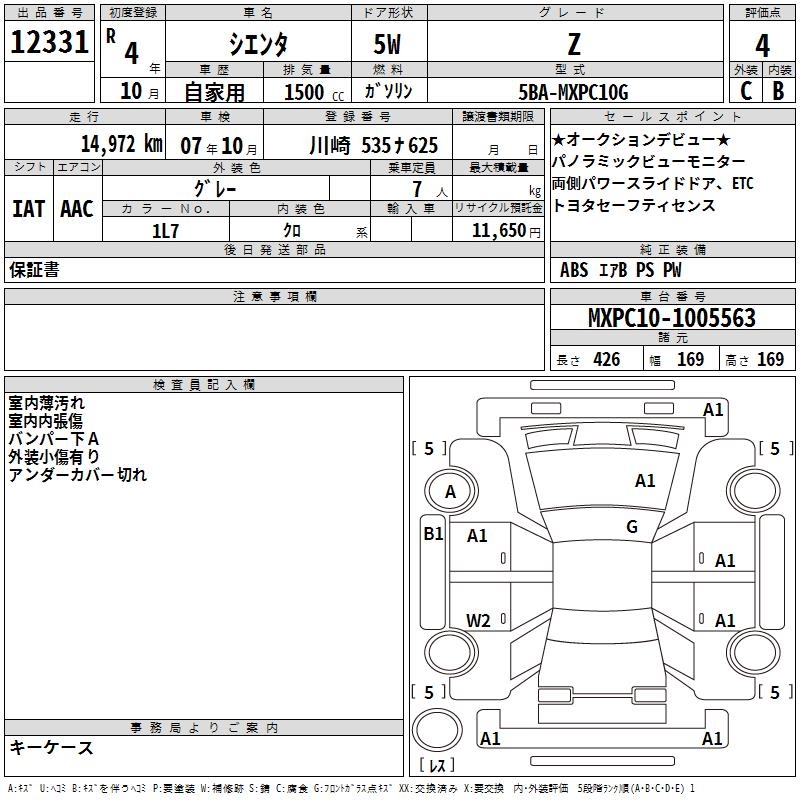
Task: Click rear-right wheel icon
Action: point(754,653)
